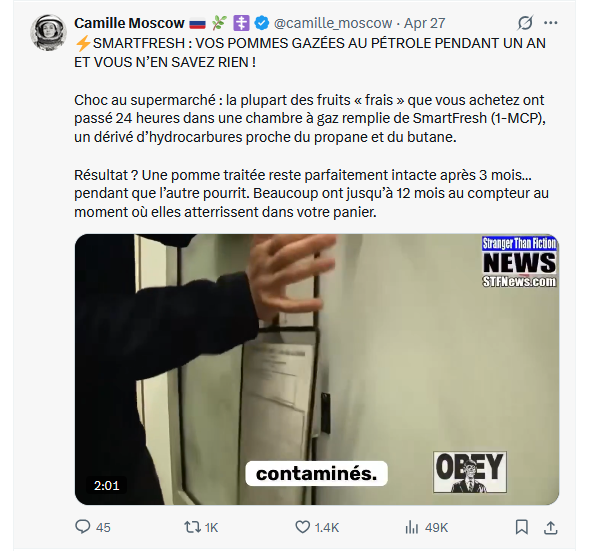Click the blue verified checkmark badge

coord(262,23)
